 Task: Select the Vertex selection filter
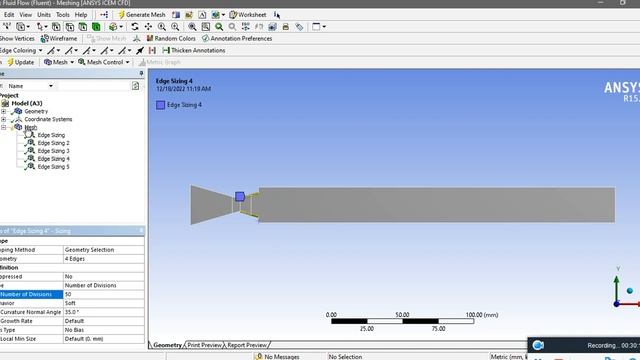56,27
